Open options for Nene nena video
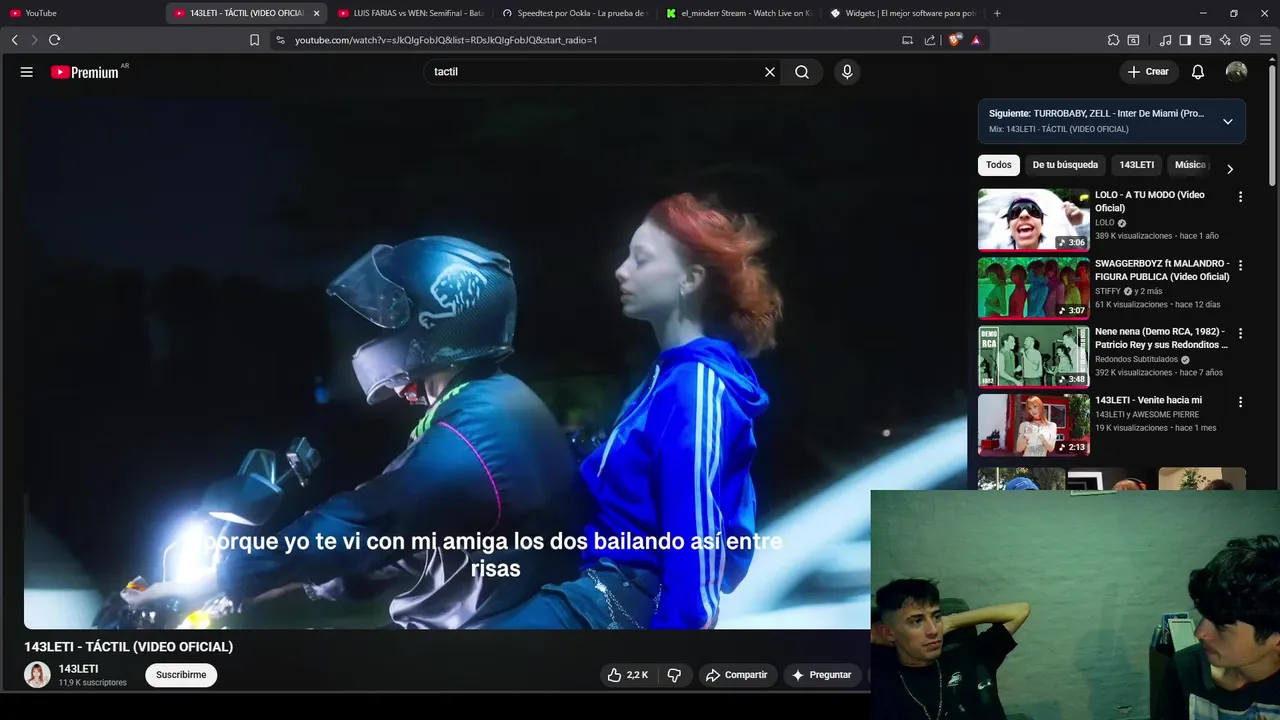Image resolution: width=1280 pixels, height=720 pixels. (x=1240, y=333)
